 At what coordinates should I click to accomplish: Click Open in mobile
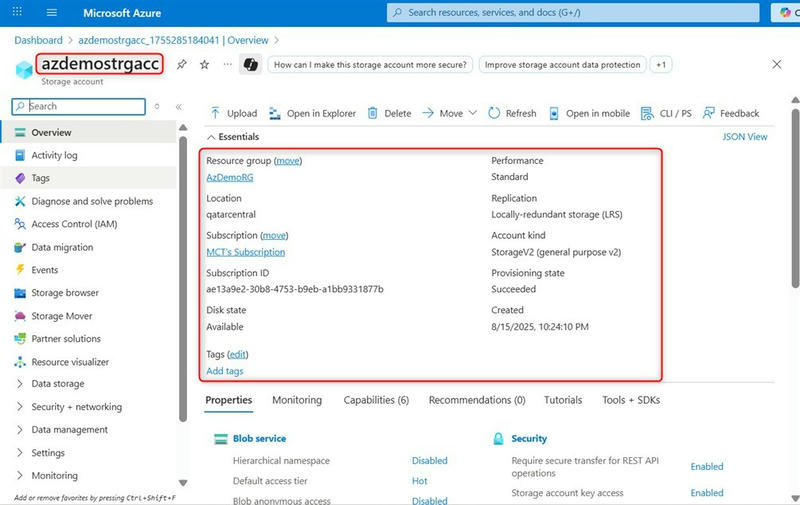click(589, 113)
